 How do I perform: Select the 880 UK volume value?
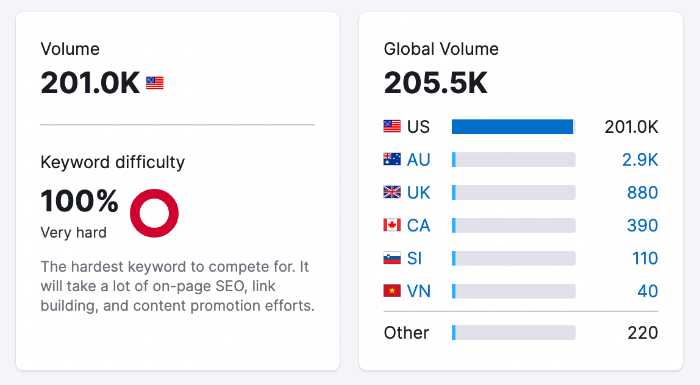[642, 192]
